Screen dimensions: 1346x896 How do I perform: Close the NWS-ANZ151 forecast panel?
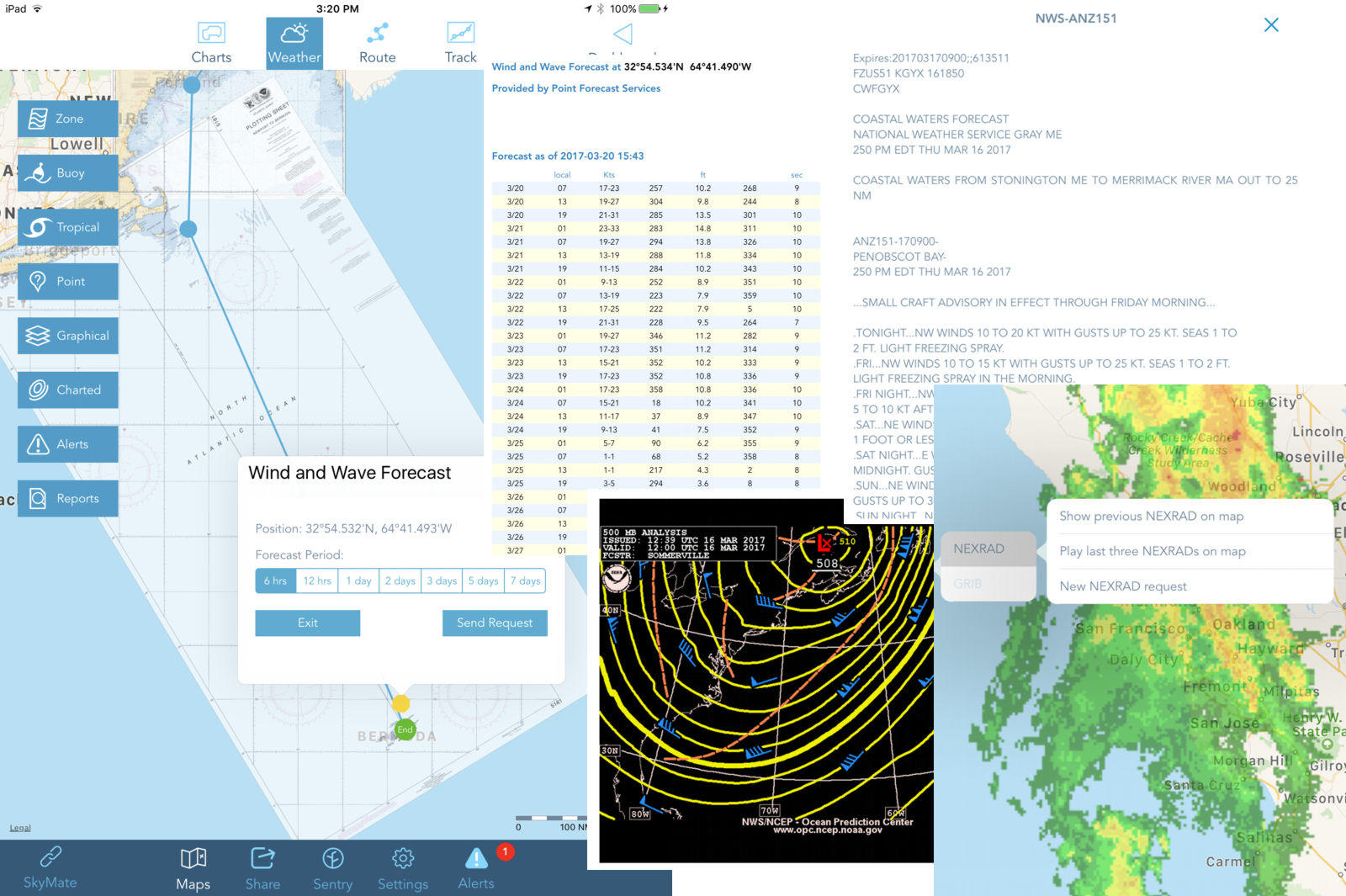coord(1271,24)
